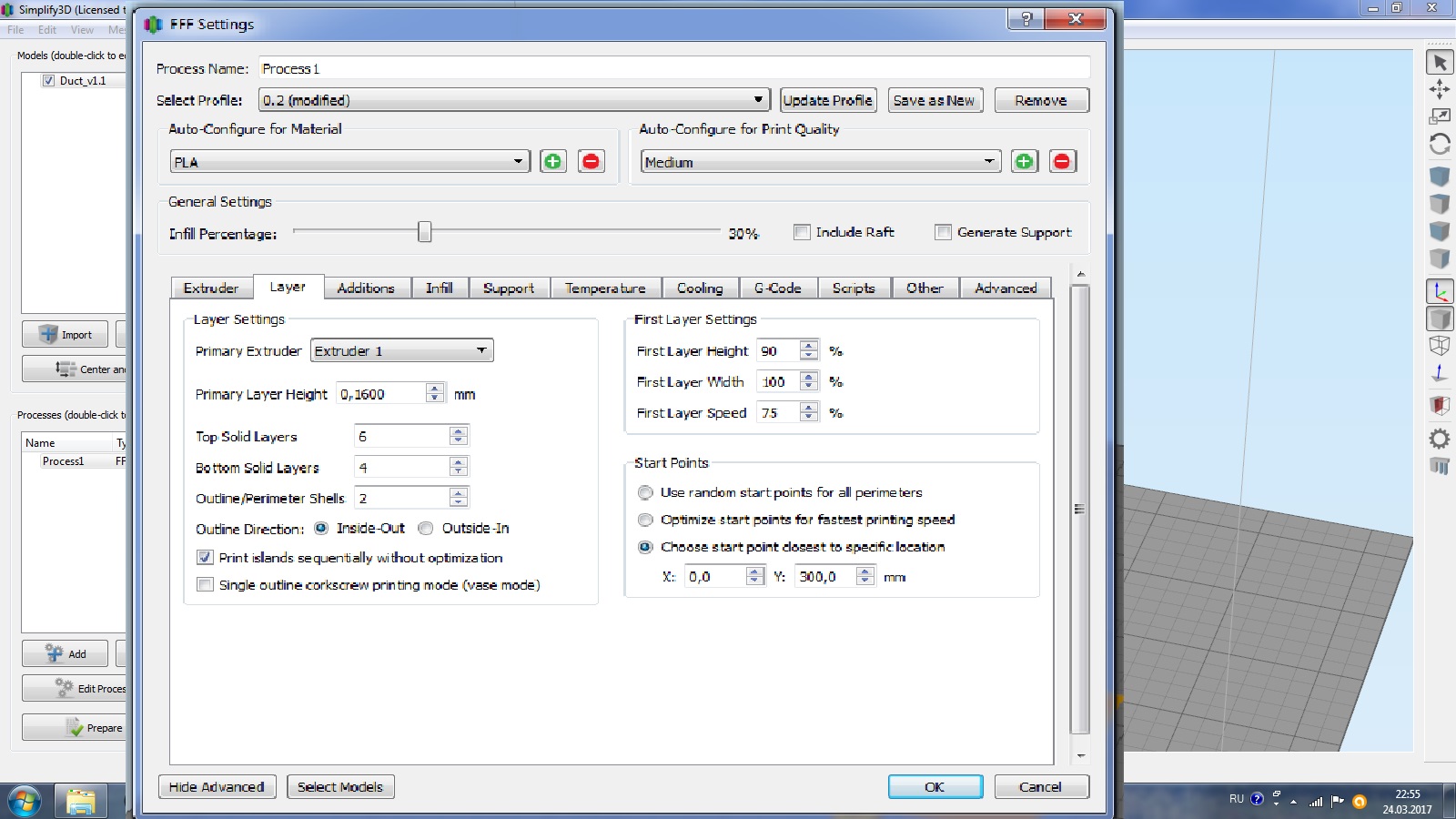Select Outside-In outline direction
This screenshot has height=819, width=1456.
425,528
